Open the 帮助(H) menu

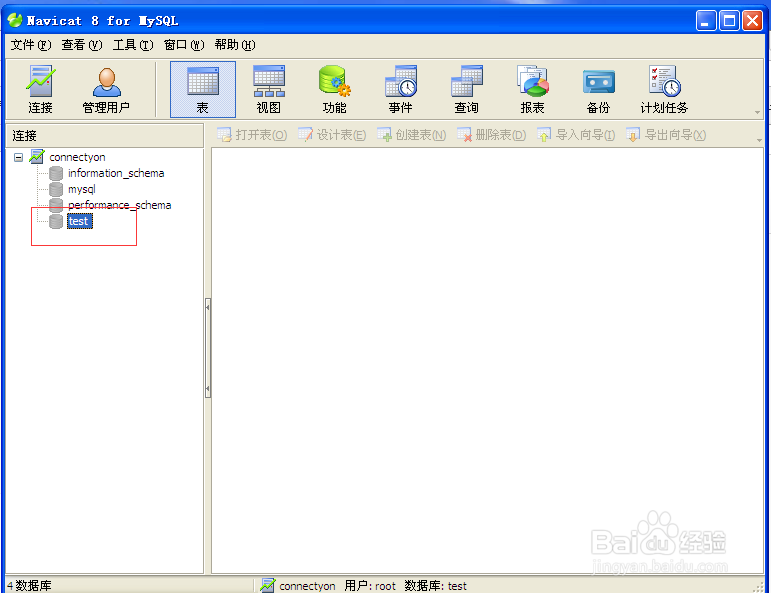(235, 45)
